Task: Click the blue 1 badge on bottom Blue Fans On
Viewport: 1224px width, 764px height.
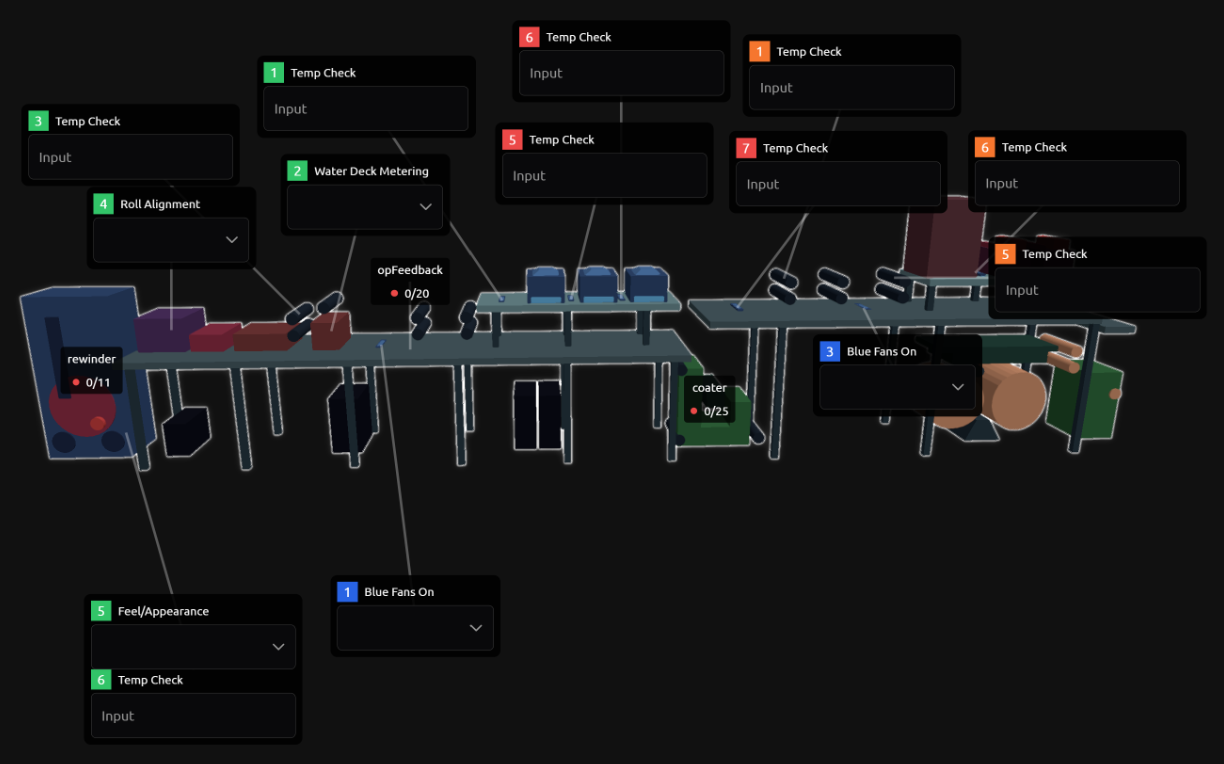Action: [347, 591]
